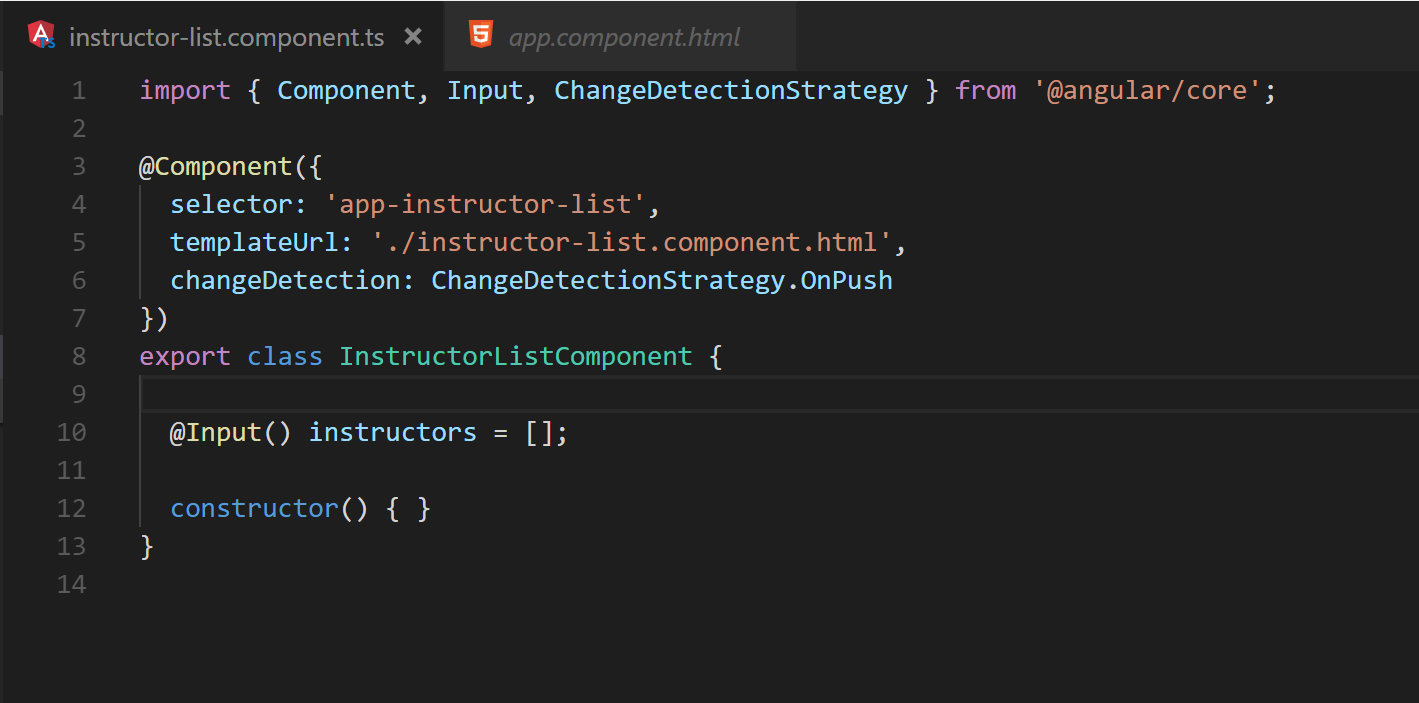Click the empty highlighted line 9
This screenshot has height=703, width=1419.
[779, 395]
